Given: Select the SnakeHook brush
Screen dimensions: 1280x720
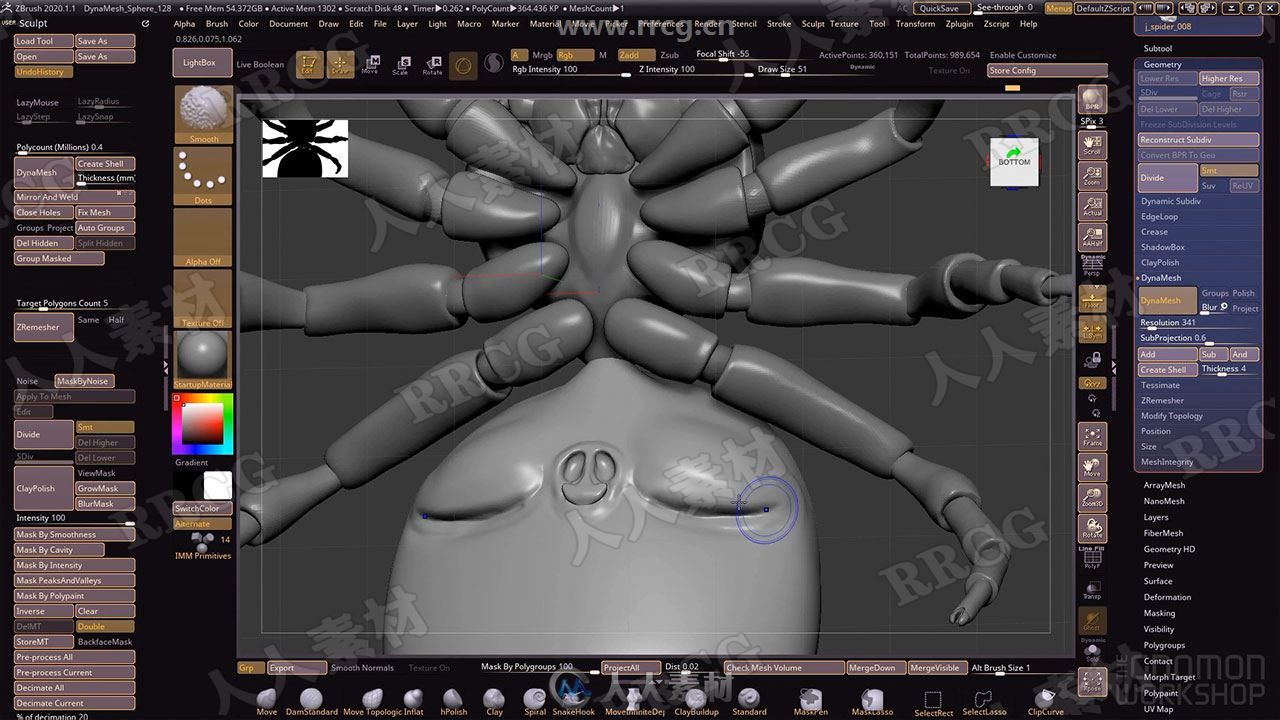Looking at the screenshot, I should [573, 702].
